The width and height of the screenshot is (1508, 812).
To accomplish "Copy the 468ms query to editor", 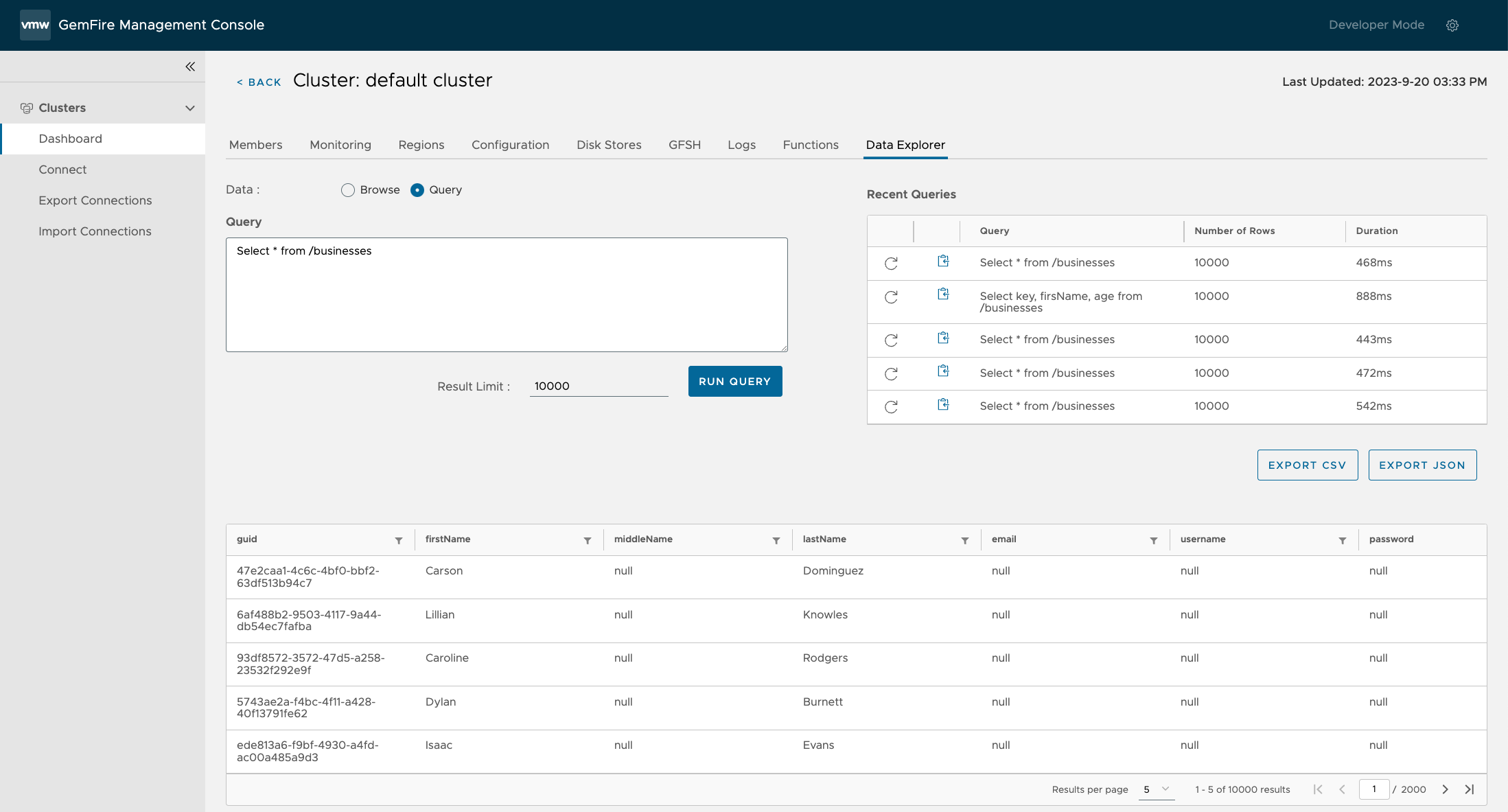I will tap(943, 261).
